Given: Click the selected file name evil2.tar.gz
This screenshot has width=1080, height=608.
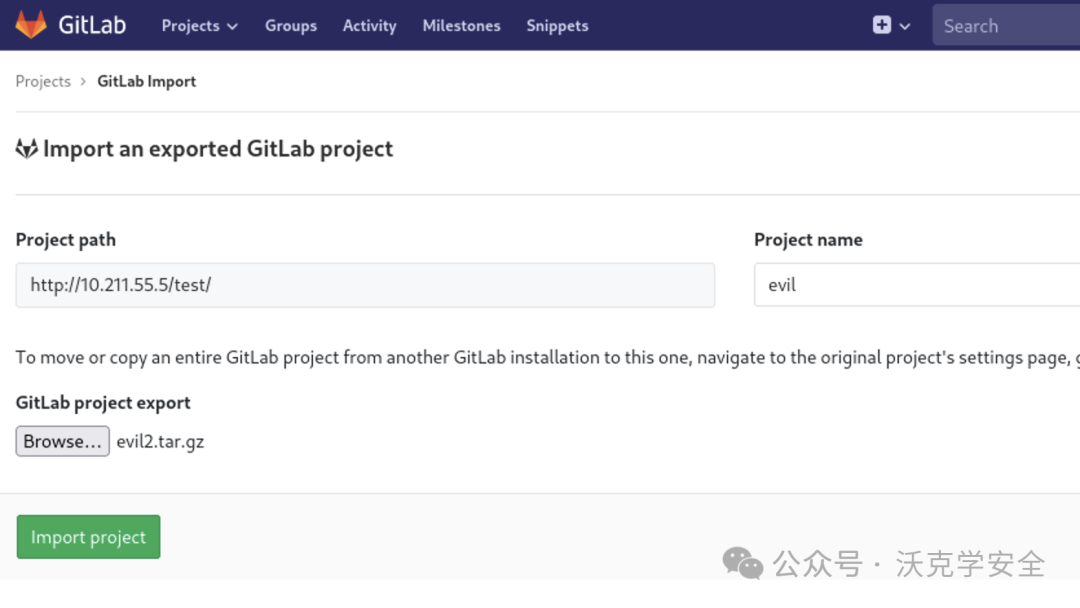Looking at the screenshot, I should pos(160,441).
